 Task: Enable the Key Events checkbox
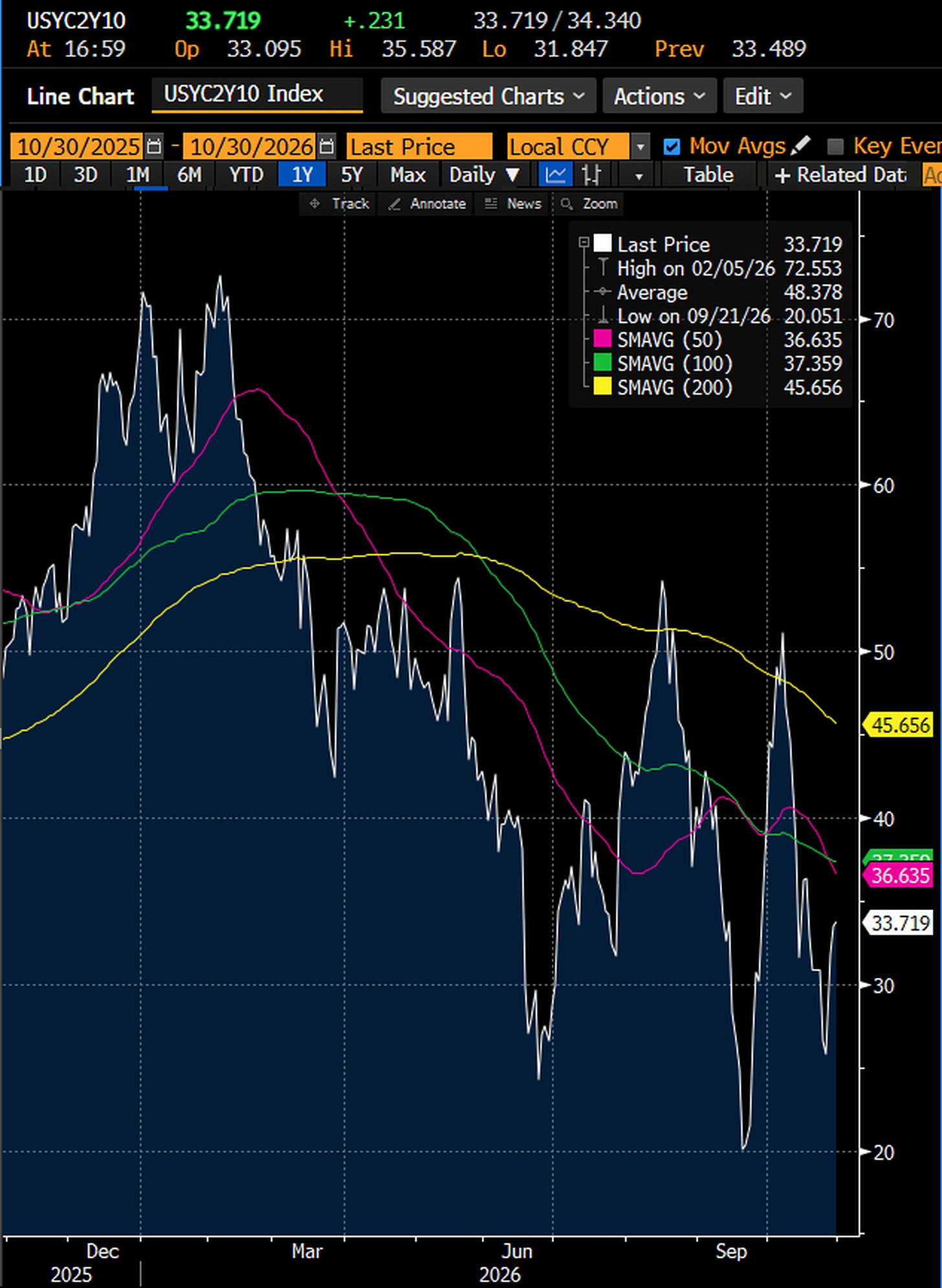coord(836,146)
